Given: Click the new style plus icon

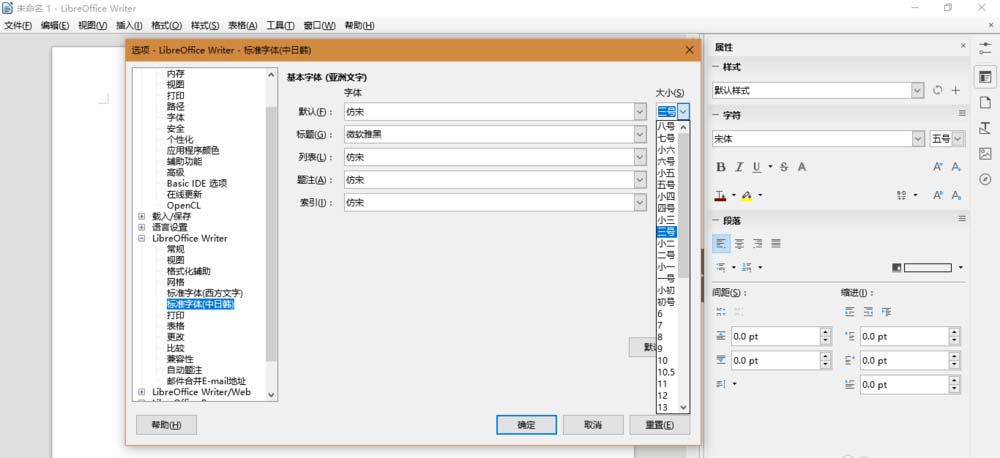Looking at the screenshot, I should pyautogui.click(x=956, y=90).
